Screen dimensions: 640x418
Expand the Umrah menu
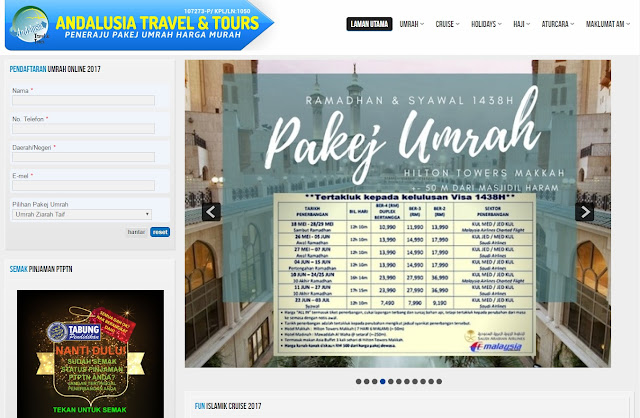pyautogui.click(x=411, y=24)
